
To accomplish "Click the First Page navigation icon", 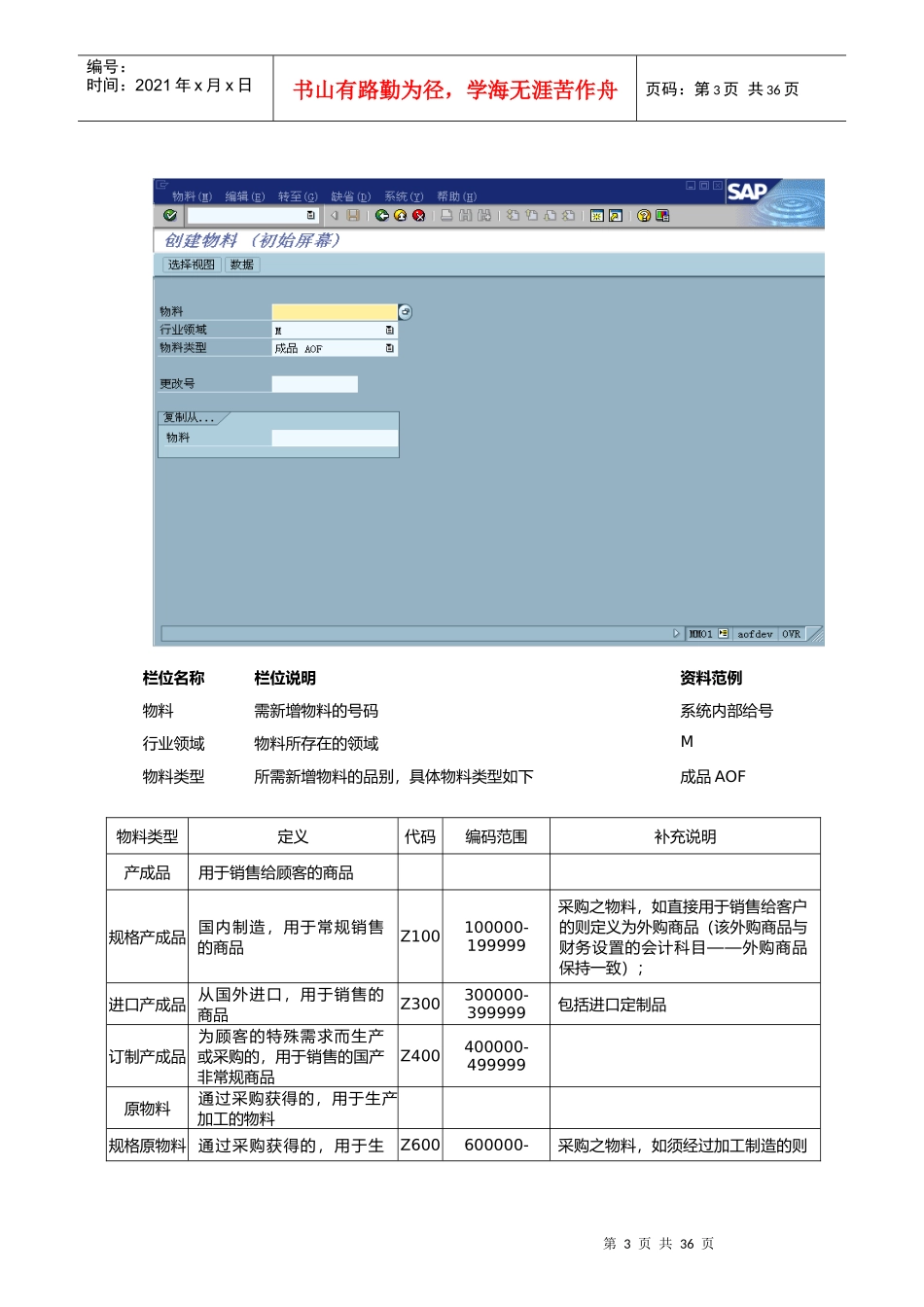I will pyautogui.click(x=513, y=215).
